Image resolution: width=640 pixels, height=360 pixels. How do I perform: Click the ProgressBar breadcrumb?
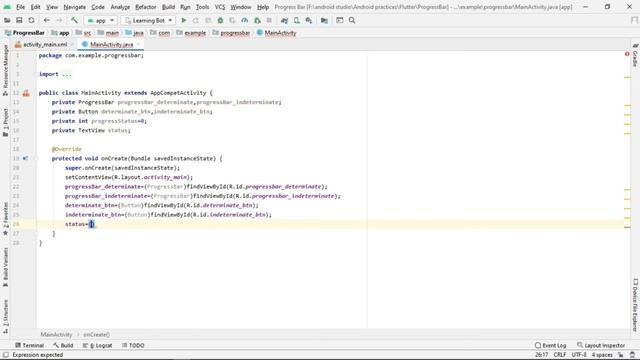tap(24, 33)
